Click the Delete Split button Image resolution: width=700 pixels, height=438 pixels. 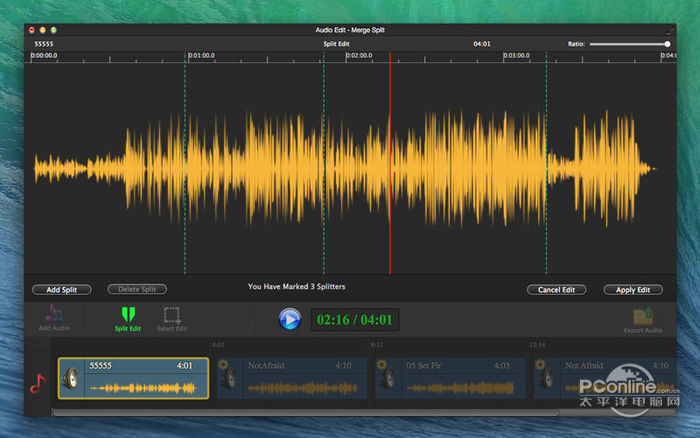(136, 290)
